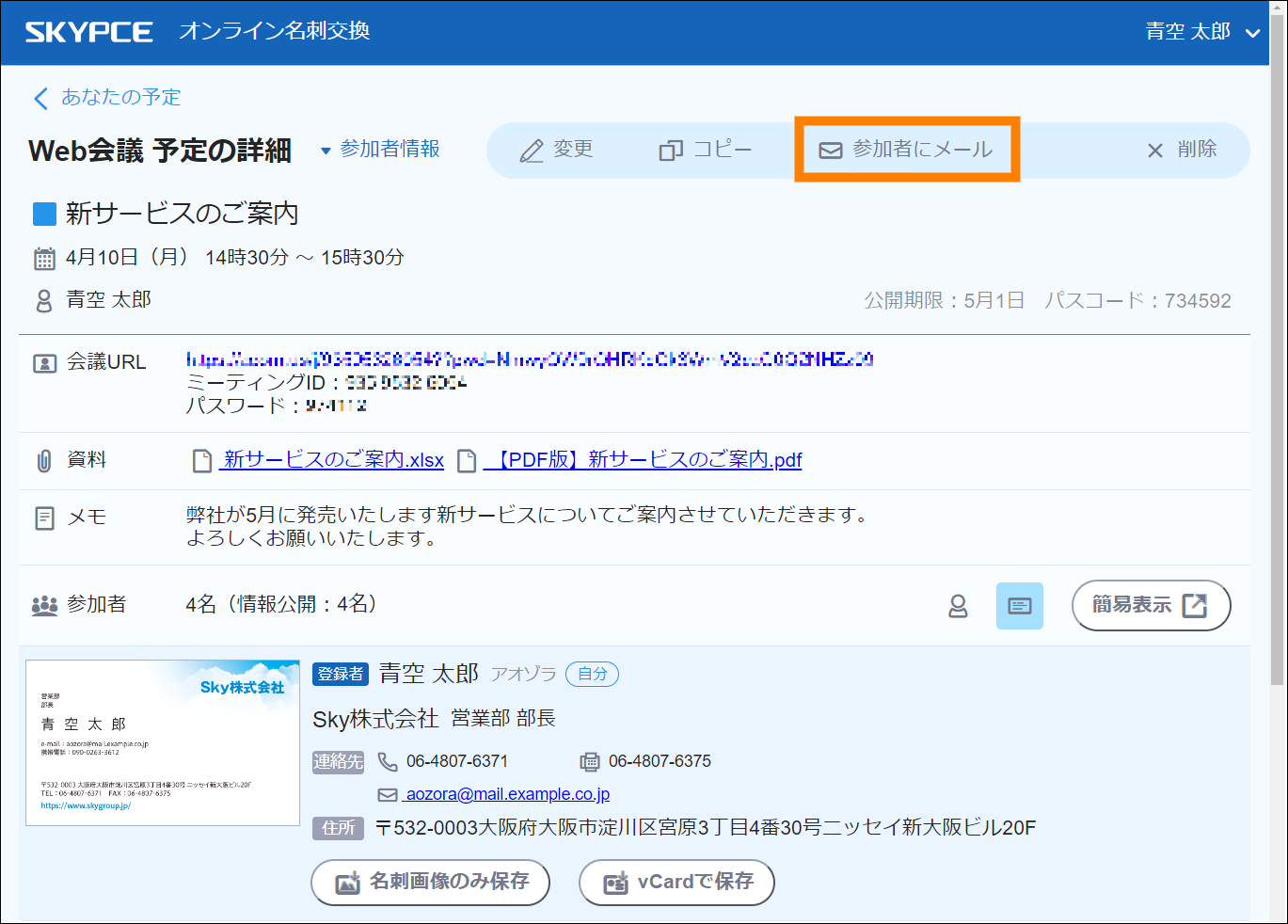This screenshot has width=1288, height=924.
Task: Click the コピー copy button
Action: [x=705, y=150]
